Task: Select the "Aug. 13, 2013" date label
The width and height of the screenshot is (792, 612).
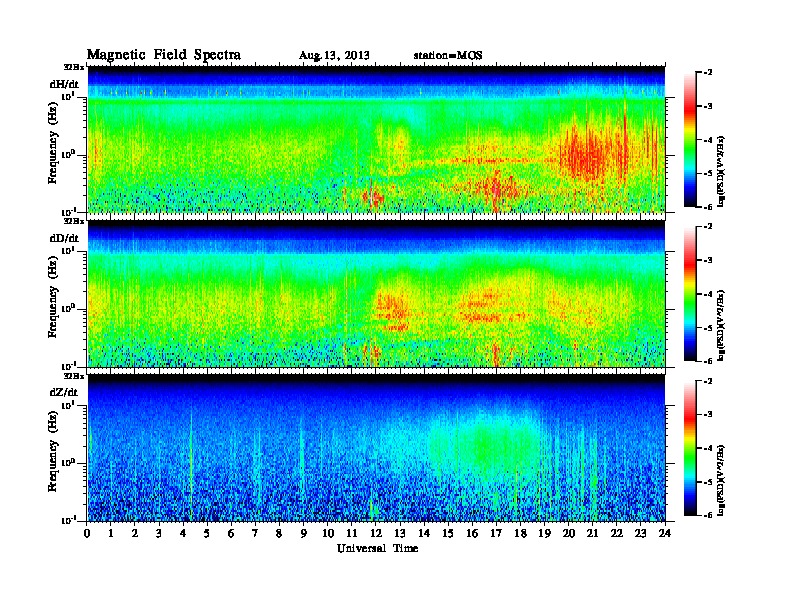Action: pyautogui.click(x=334, y=55)
